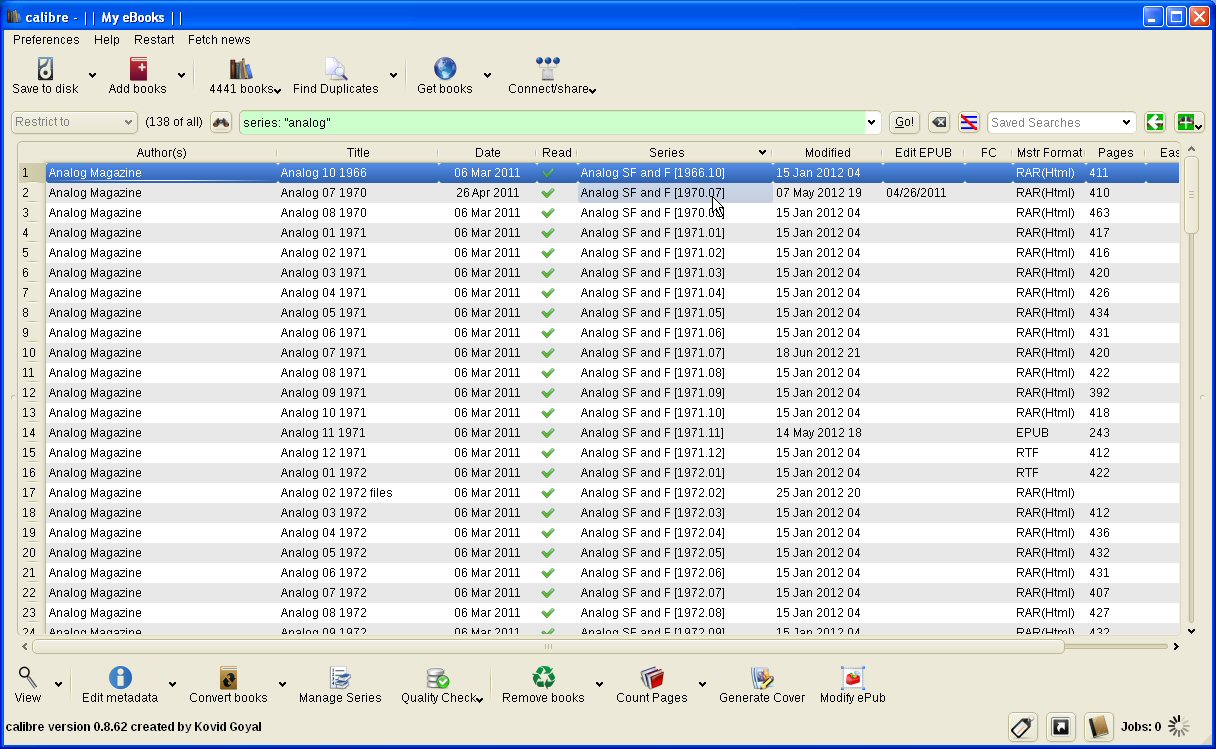
Task: Open the Preferences menu
Action: pyautogui.click(x=46, y=40)
